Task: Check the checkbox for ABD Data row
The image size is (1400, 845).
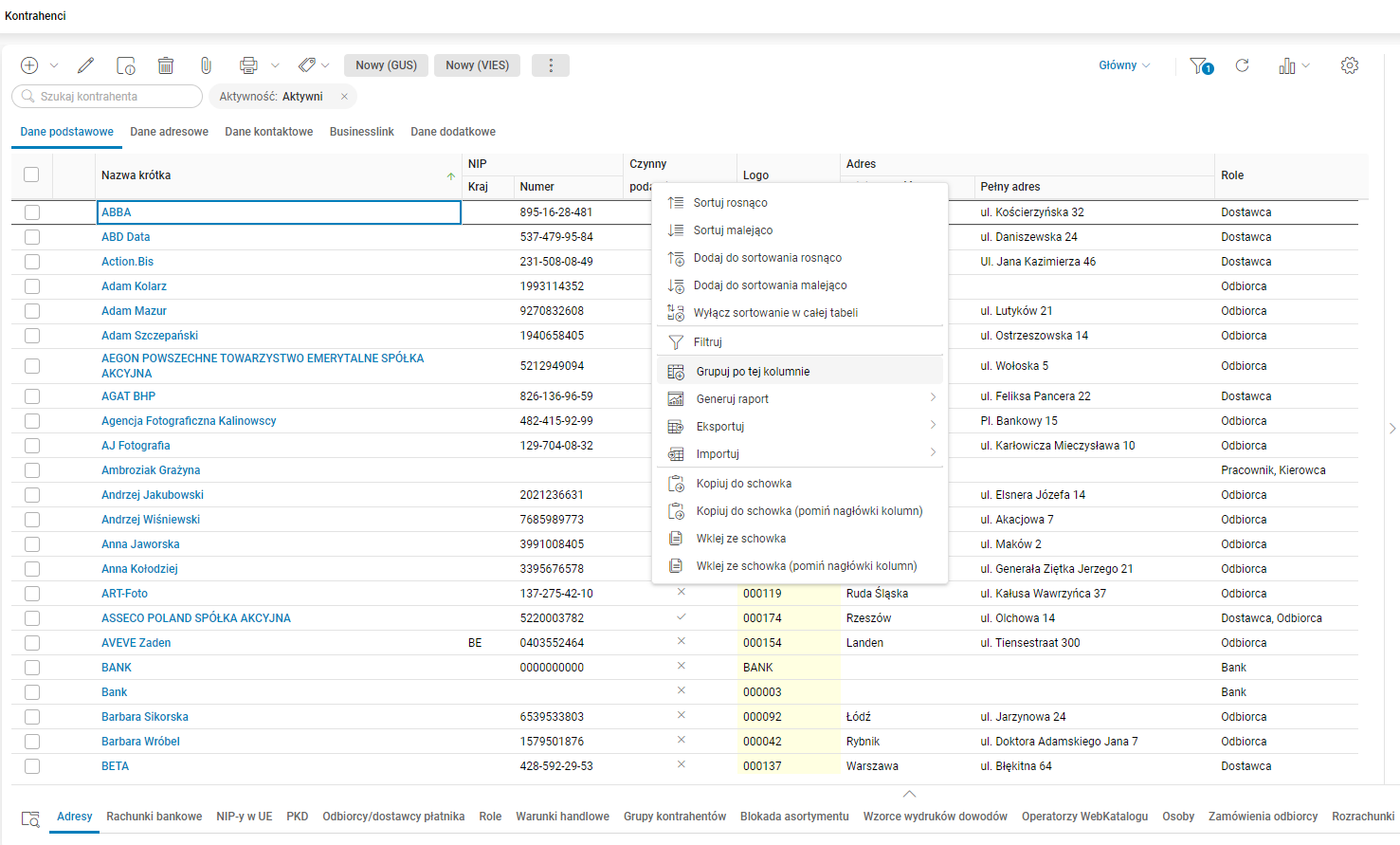Action: point(32,237)
